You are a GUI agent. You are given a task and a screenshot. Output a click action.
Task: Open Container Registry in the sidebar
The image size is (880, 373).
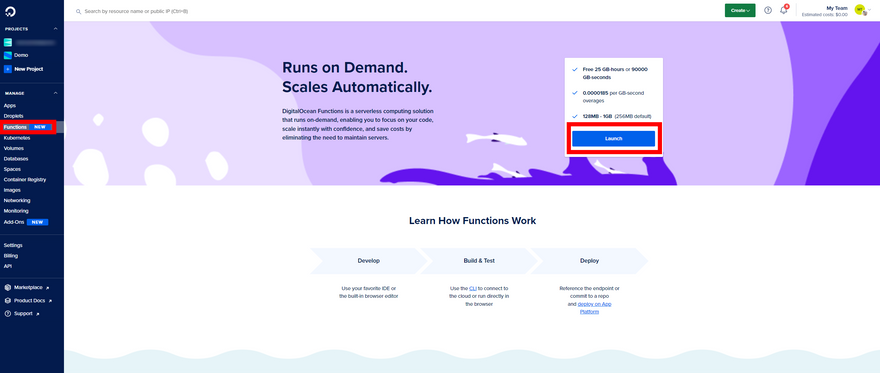point(25,179)
